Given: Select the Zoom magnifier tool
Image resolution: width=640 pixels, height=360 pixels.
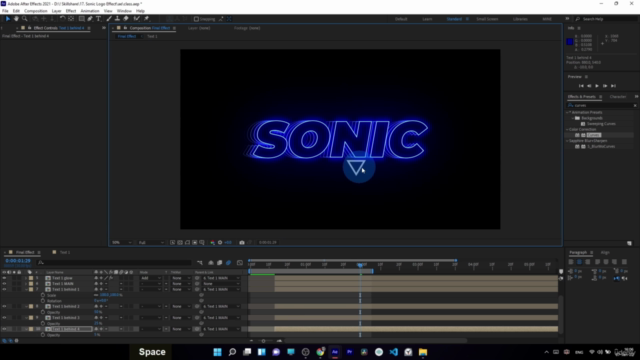Looking at the screenshot, I should pyautogui.click(x=24, y=19).
